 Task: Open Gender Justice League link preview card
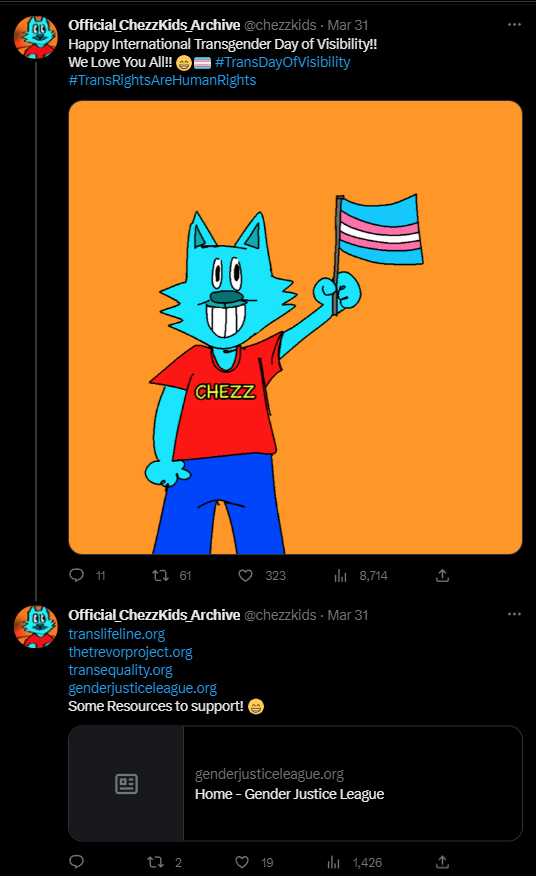[x=295, y=783]
